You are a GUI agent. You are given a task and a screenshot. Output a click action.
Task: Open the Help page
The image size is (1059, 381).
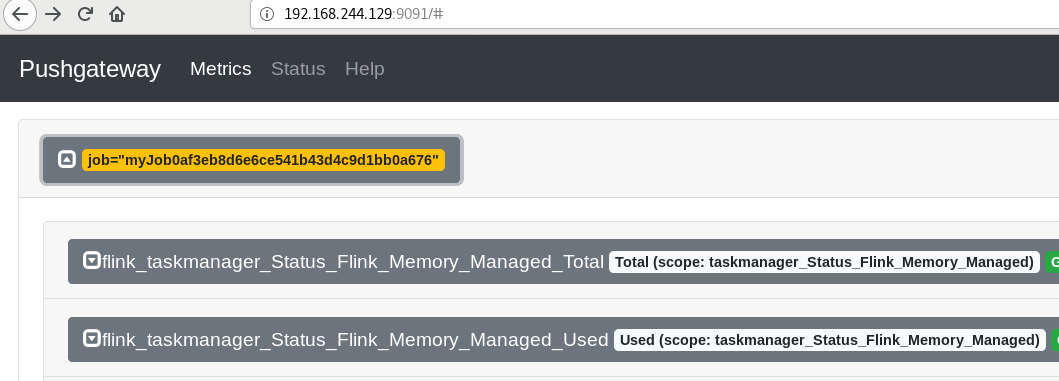pos(365,69)
